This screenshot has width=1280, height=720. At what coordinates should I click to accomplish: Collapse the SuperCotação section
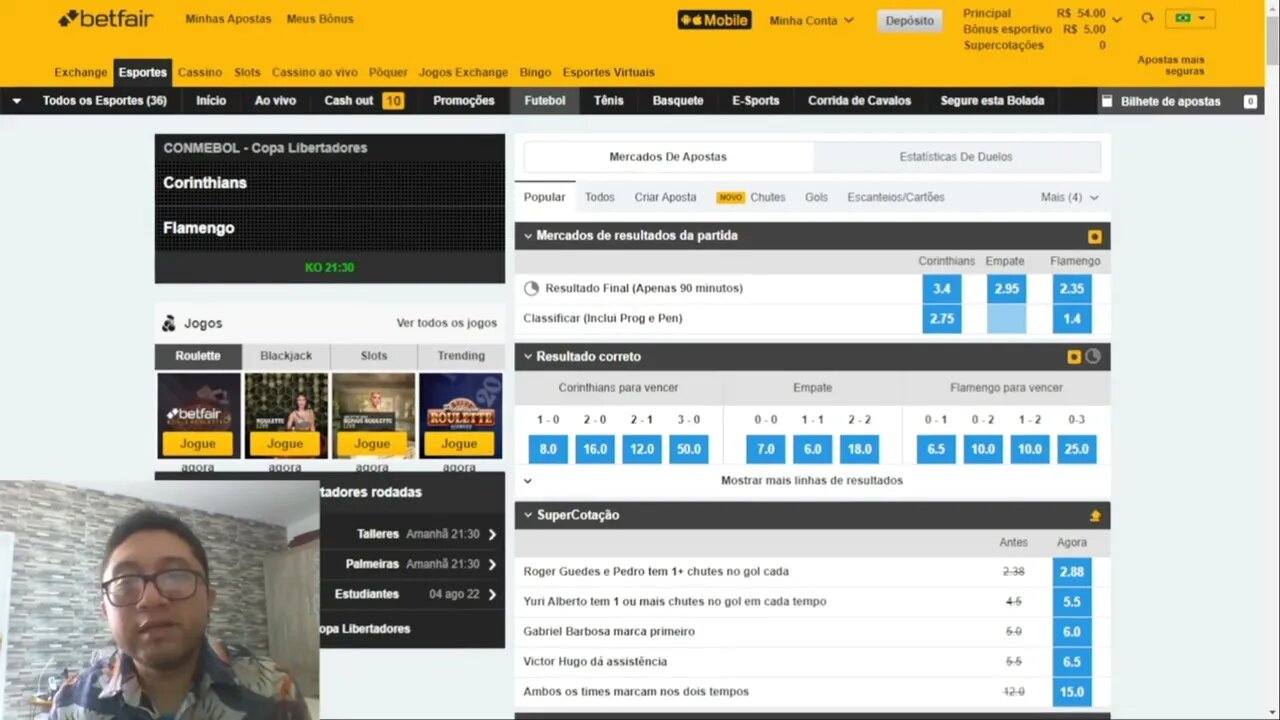point(528,515)
